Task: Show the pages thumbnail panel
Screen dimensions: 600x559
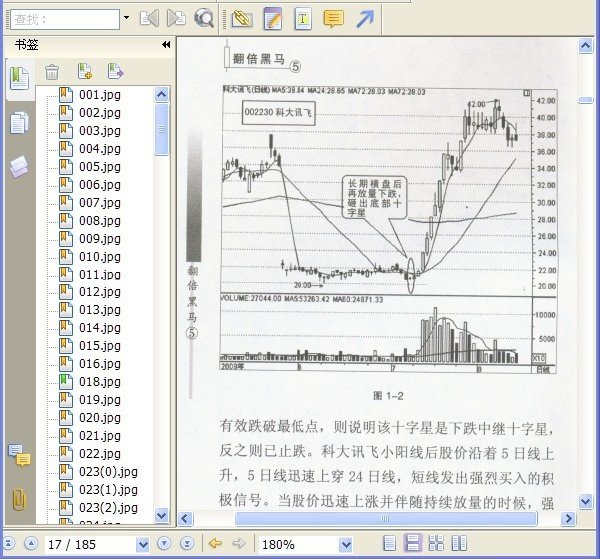Action: point(19,123)
